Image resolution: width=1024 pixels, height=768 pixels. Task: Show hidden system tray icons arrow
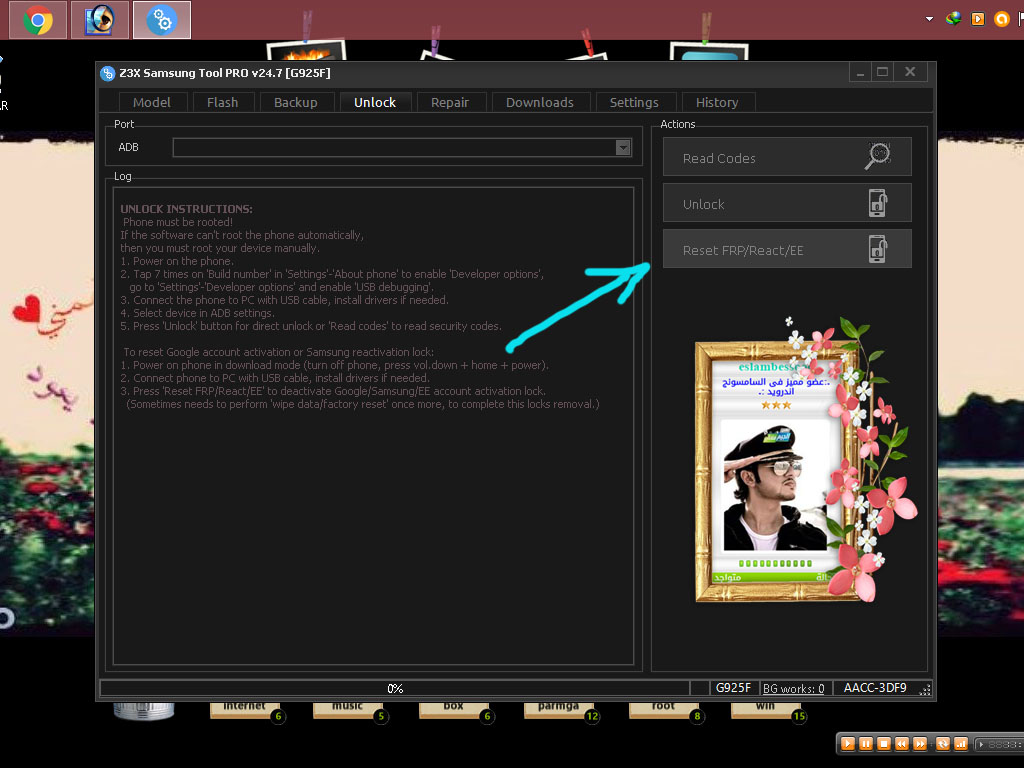tap(929, 19)
